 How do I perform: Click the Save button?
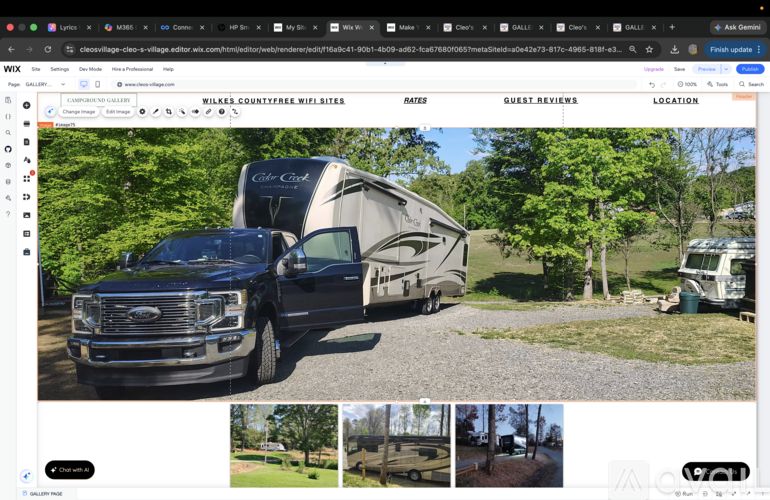pyautogui.click(x=679, y=69)
